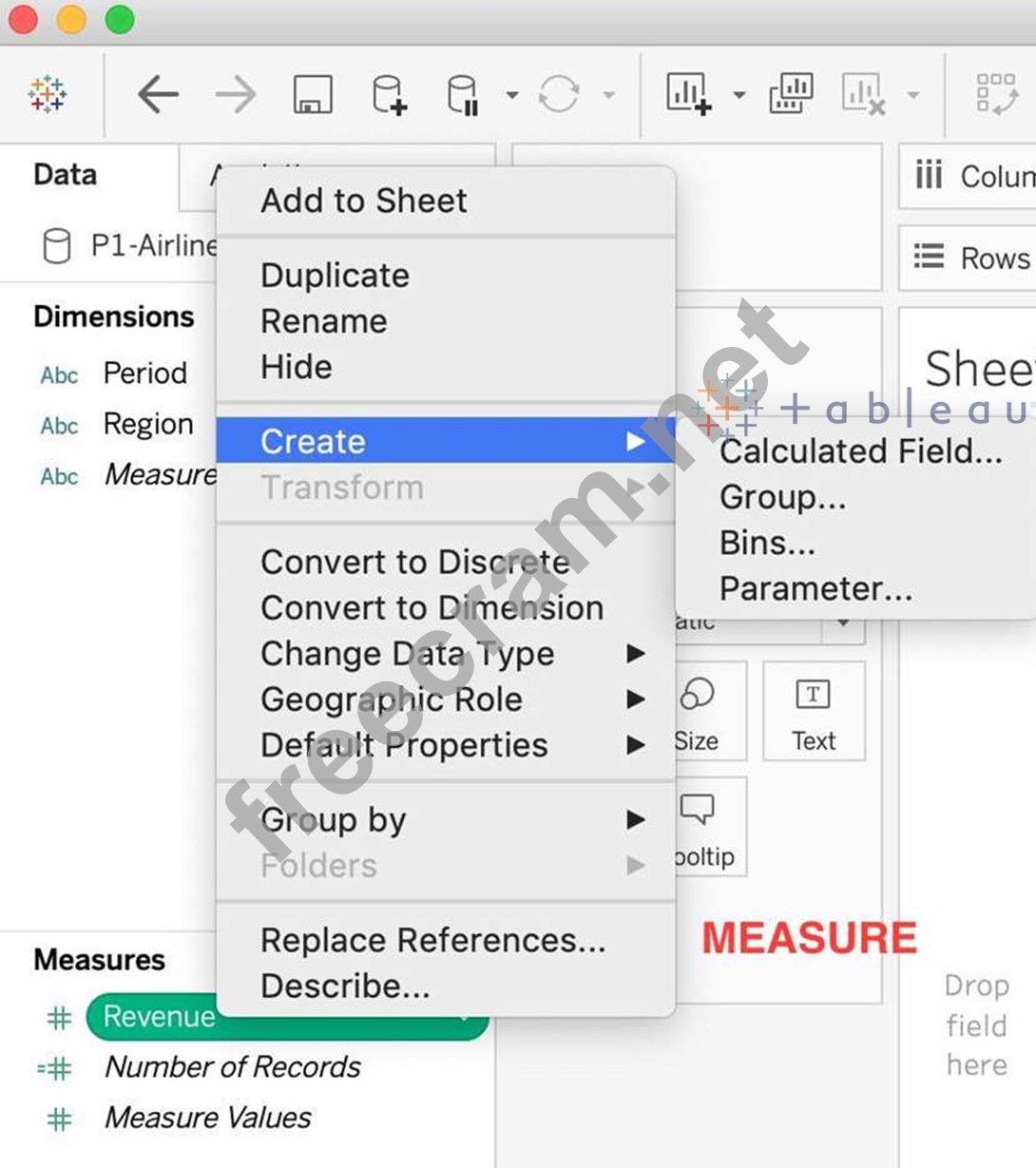The width and height of the screenshot is (1036, 1168).
Task: Click the pause auto updates icon
Action: pyautogui.click(x=463, y=95)
